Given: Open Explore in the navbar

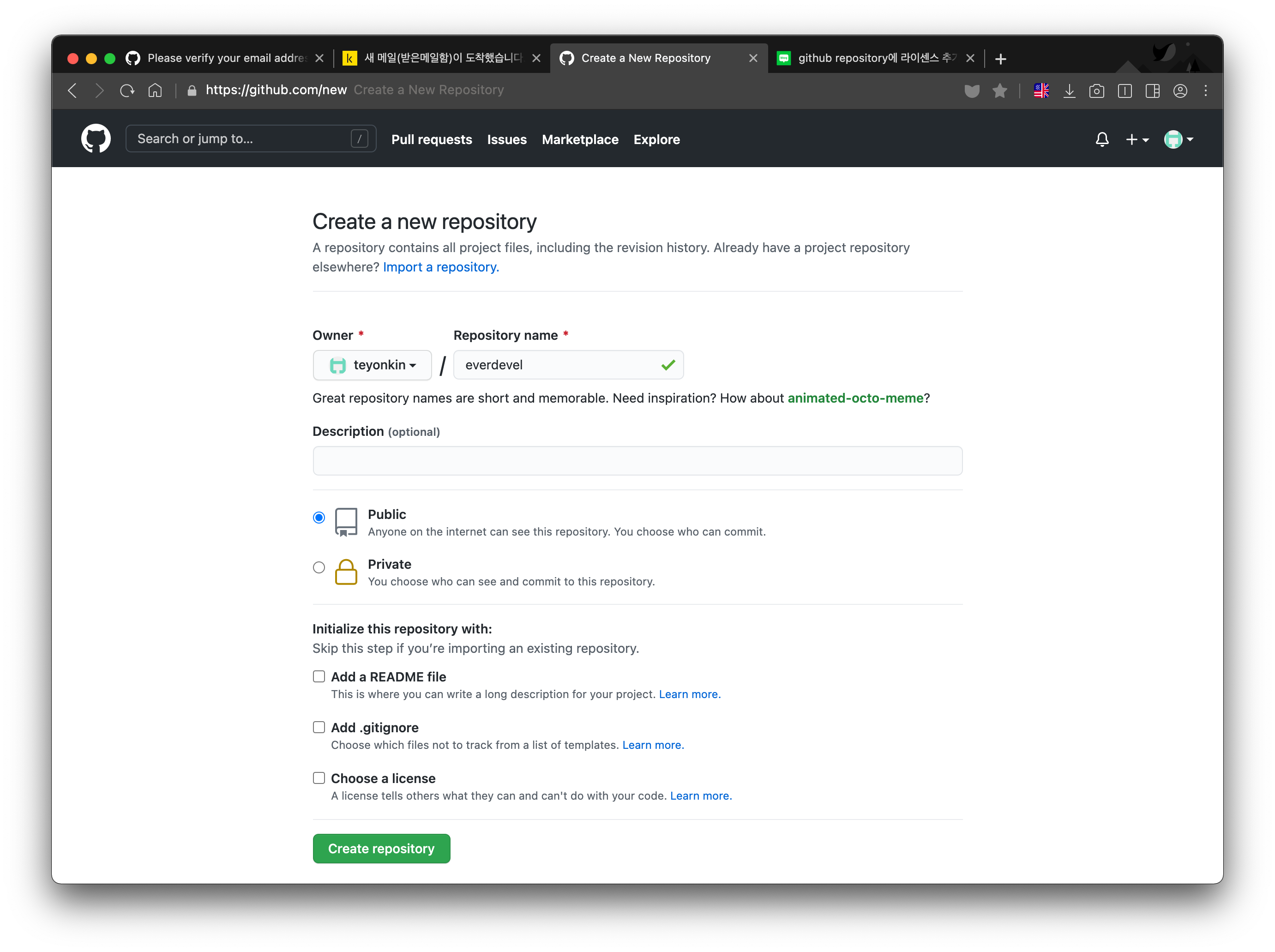Looking at the screenshot, I should click(656, 139).
